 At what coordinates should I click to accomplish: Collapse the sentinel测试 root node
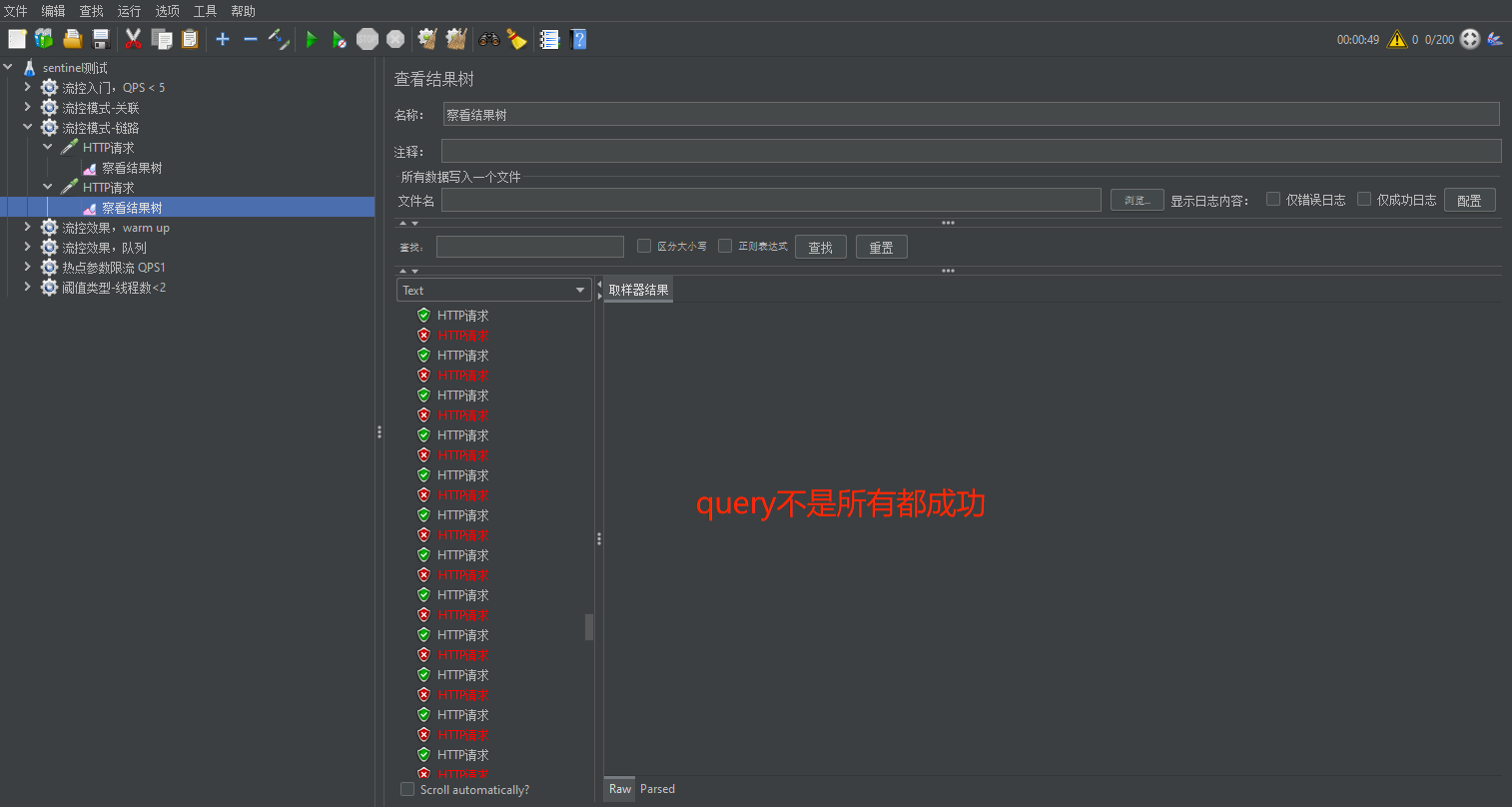[8, 68]
